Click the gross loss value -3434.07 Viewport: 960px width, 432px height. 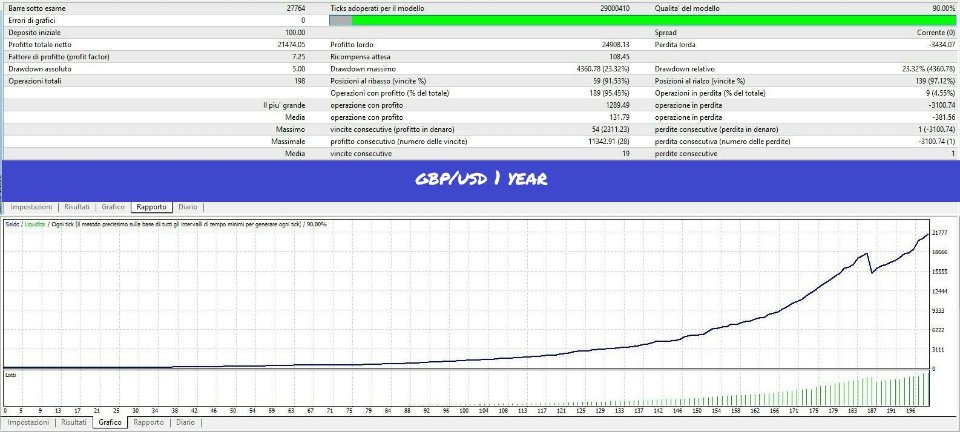point(941,45)
